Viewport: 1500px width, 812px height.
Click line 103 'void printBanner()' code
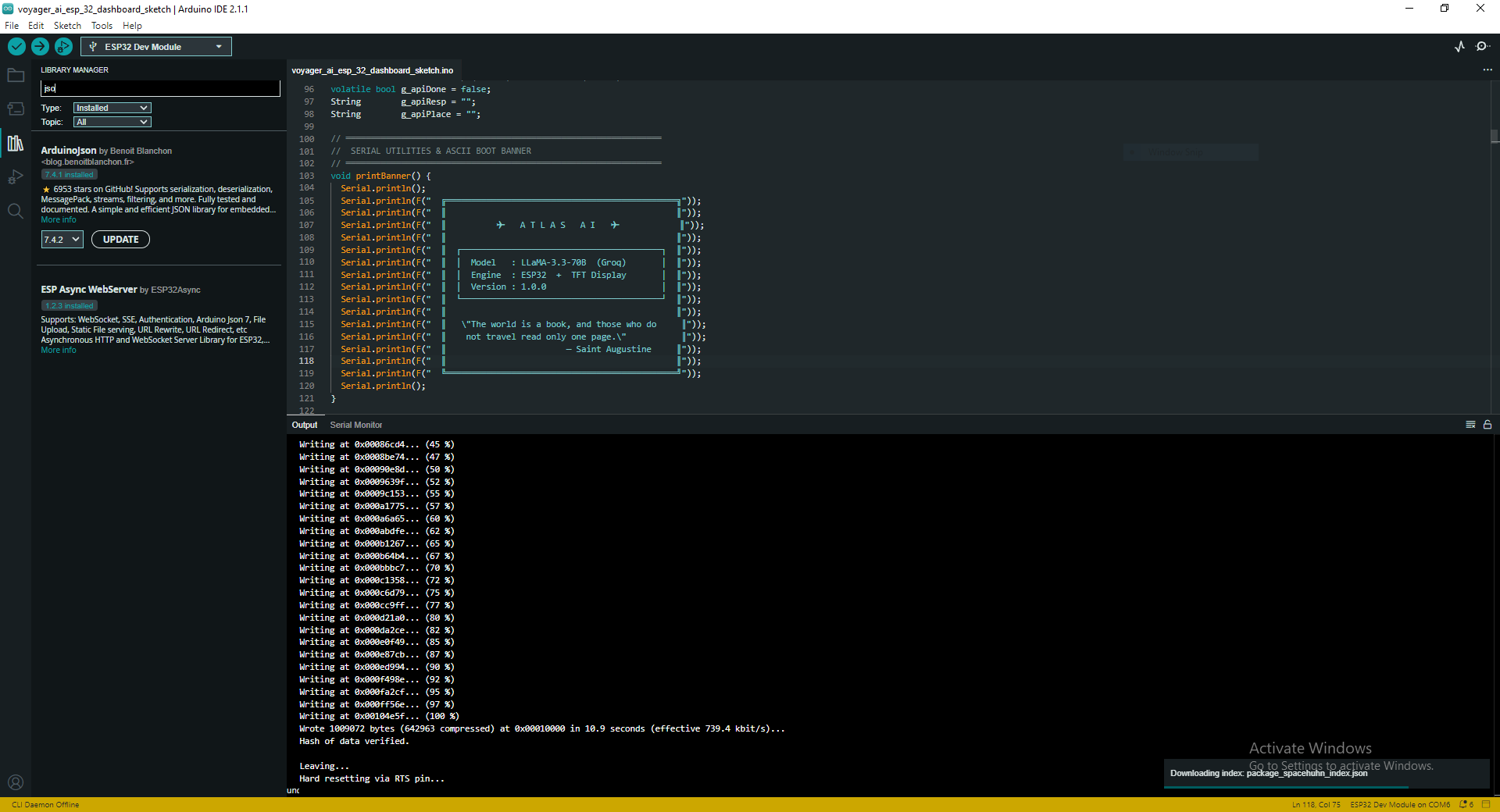380,176
